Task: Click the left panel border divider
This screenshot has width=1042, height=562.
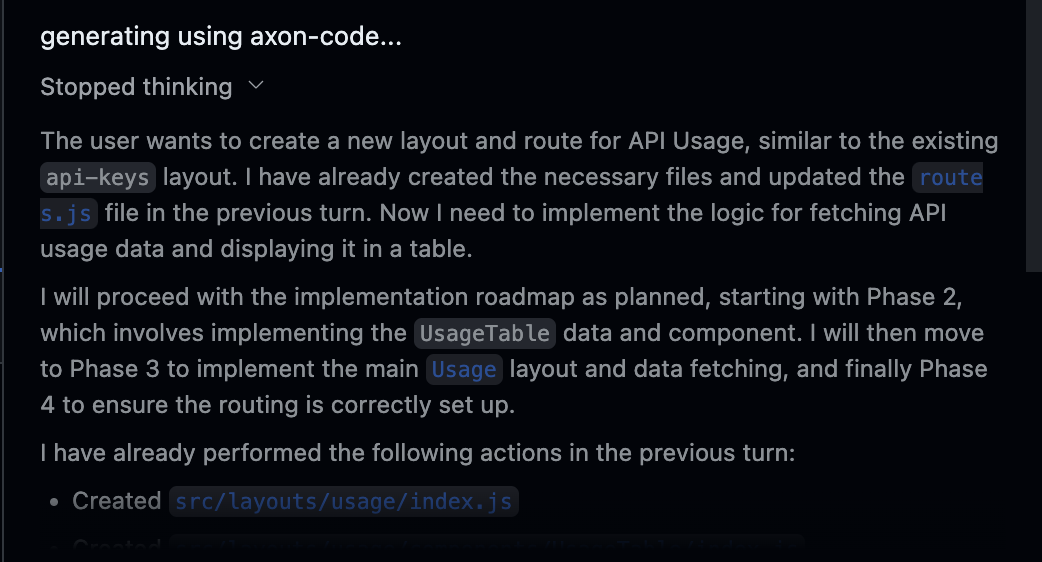Action: (x=3, y=281)
